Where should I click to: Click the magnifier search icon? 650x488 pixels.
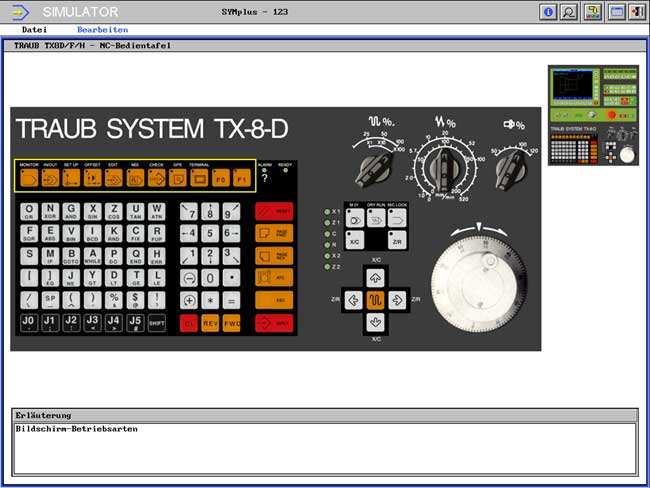point(569,12)
